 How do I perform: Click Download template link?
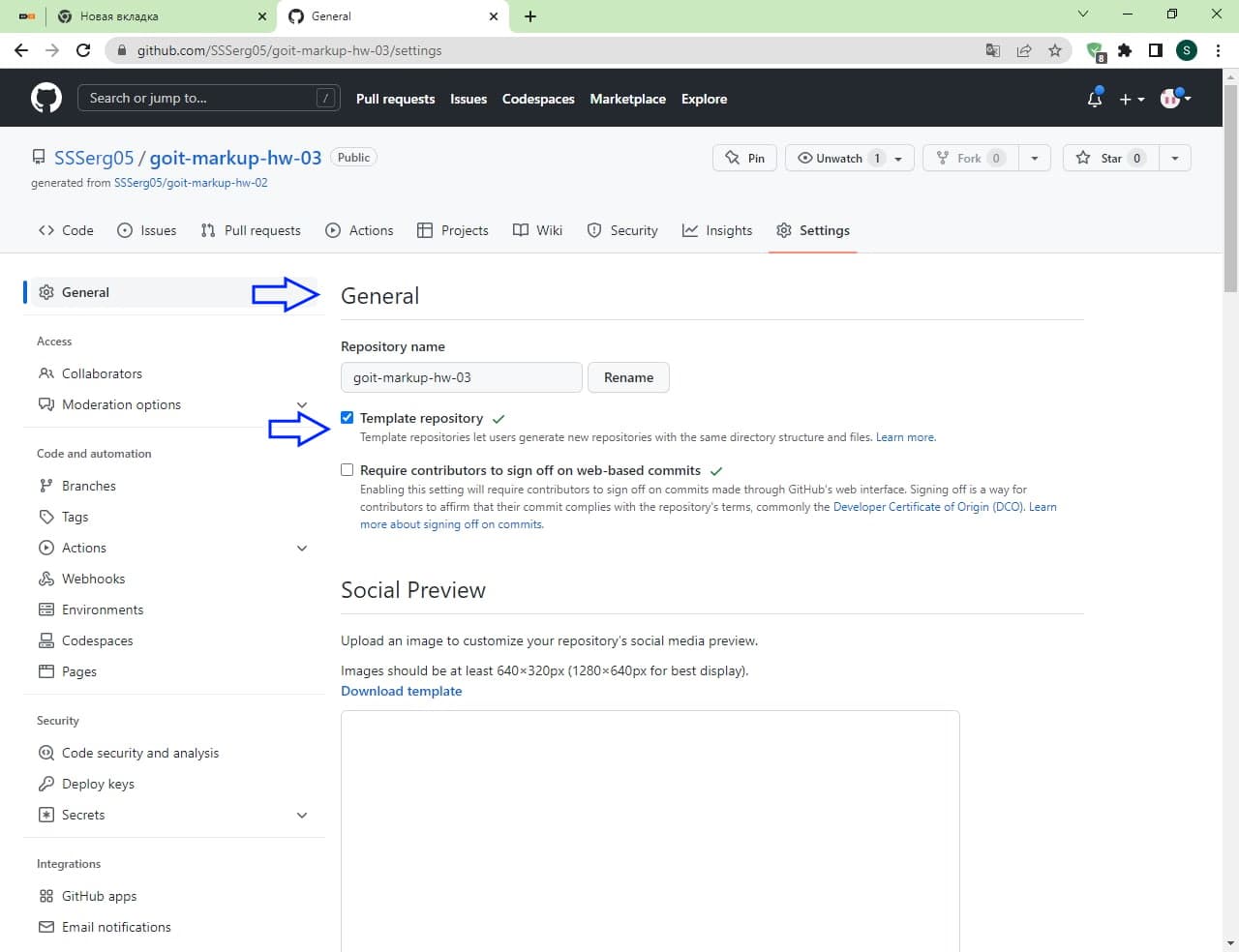pyautogui.click(x=402, y=691)
